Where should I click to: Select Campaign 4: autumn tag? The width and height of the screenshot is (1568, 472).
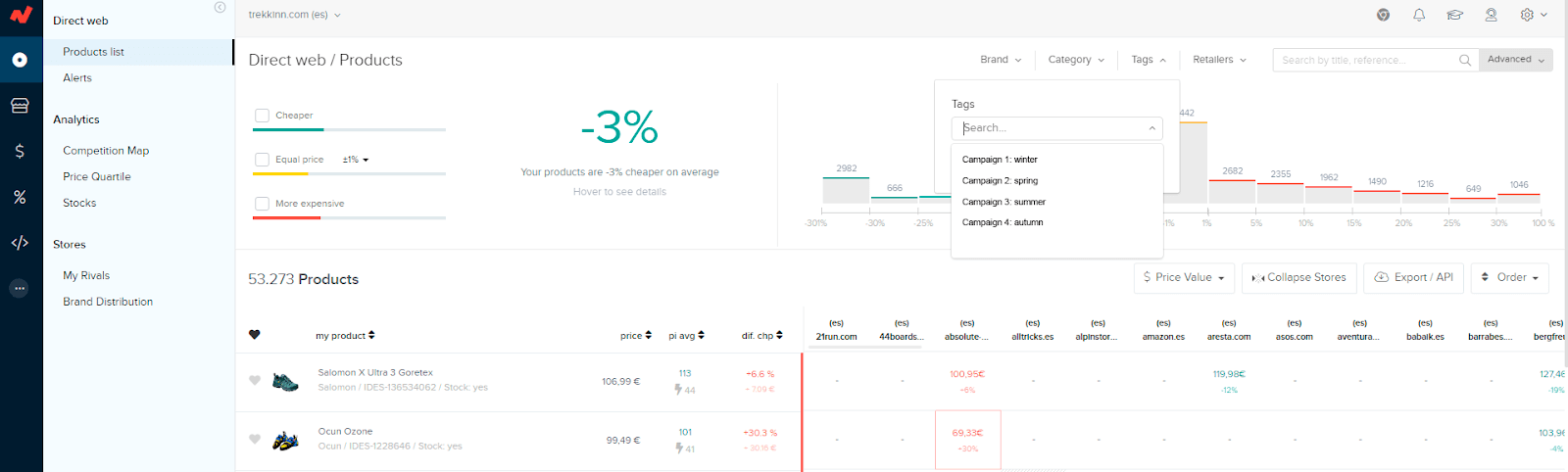[1003, 223]
